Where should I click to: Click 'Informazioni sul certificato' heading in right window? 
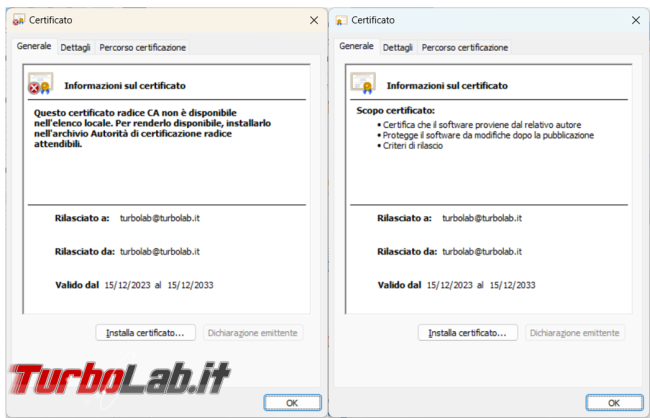point(447,86)
